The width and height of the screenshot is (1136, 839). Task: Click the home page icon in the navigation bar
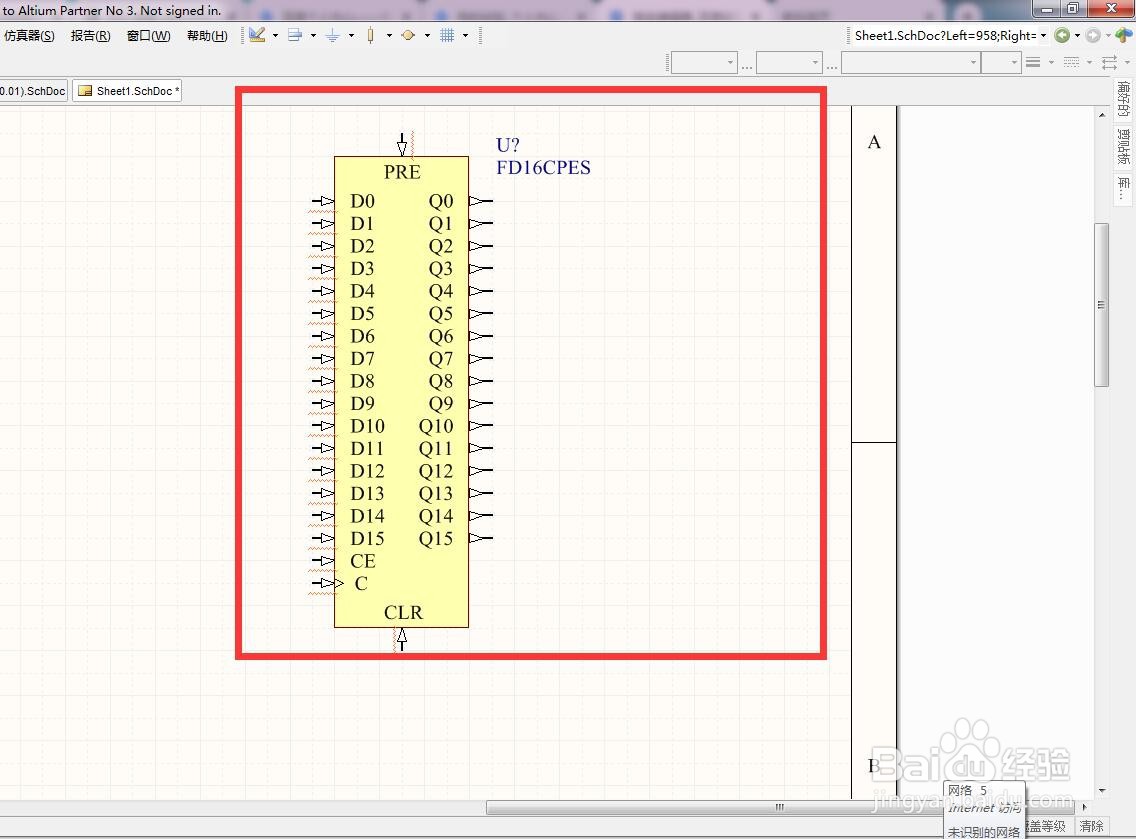(x=1123, y=35)
